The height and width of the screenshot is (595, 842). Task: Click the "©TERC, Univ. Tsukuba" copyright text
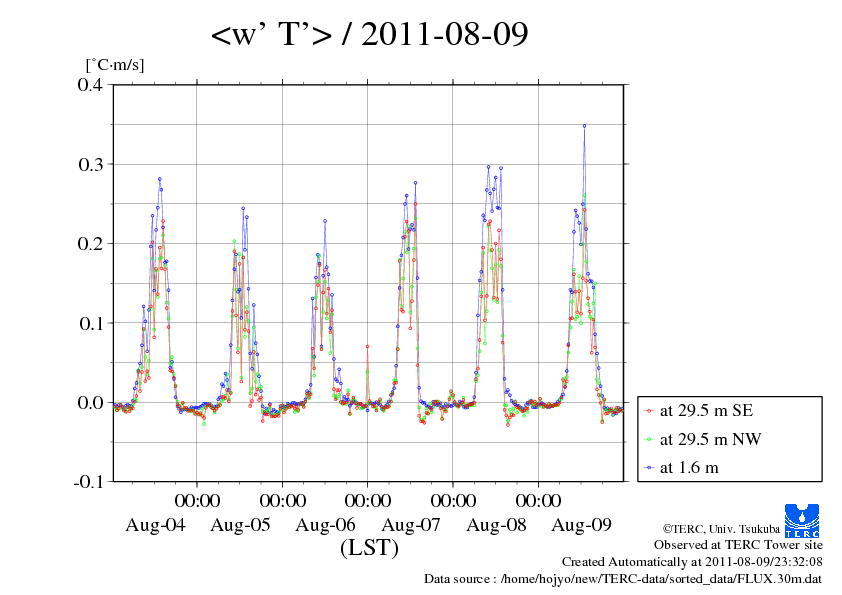721,529
